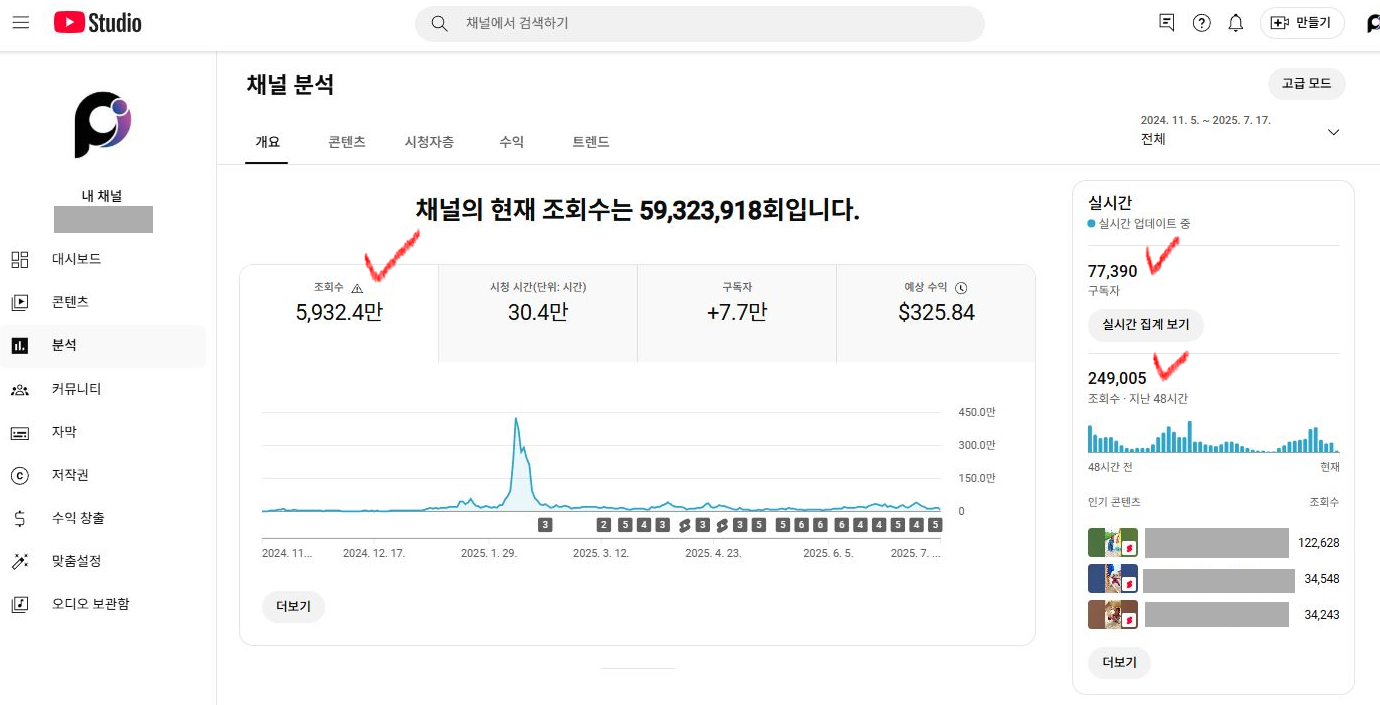Click the views warning triangle icon

point(357,288)
